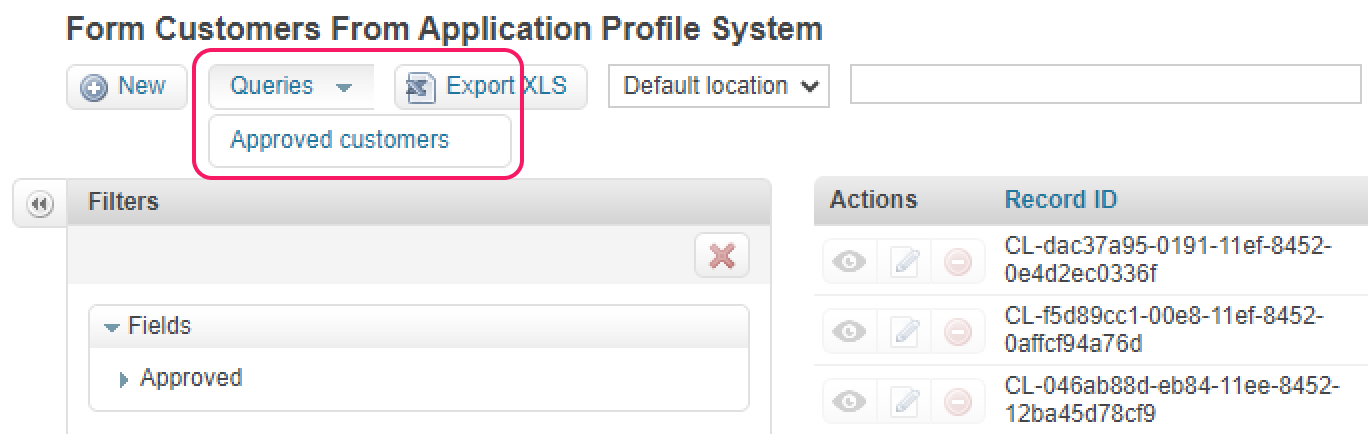Select the Approved customers query

point(340,140)
